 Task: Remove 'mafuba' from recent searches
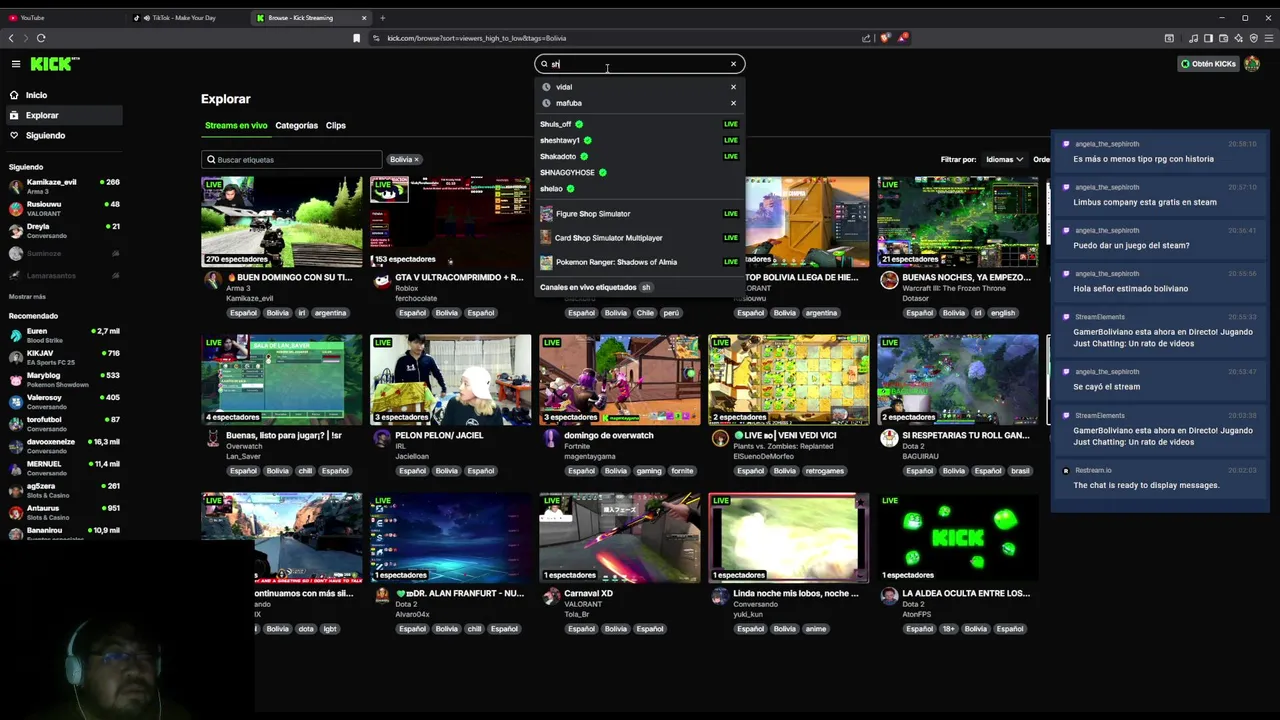coord(733,103)
